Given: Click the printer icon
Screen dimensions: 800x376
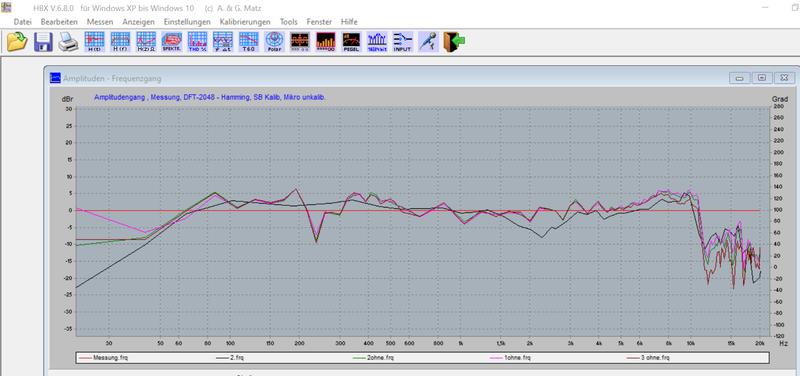Looking at the screenshot, I should pyautogui.click(x=68, y=41).
